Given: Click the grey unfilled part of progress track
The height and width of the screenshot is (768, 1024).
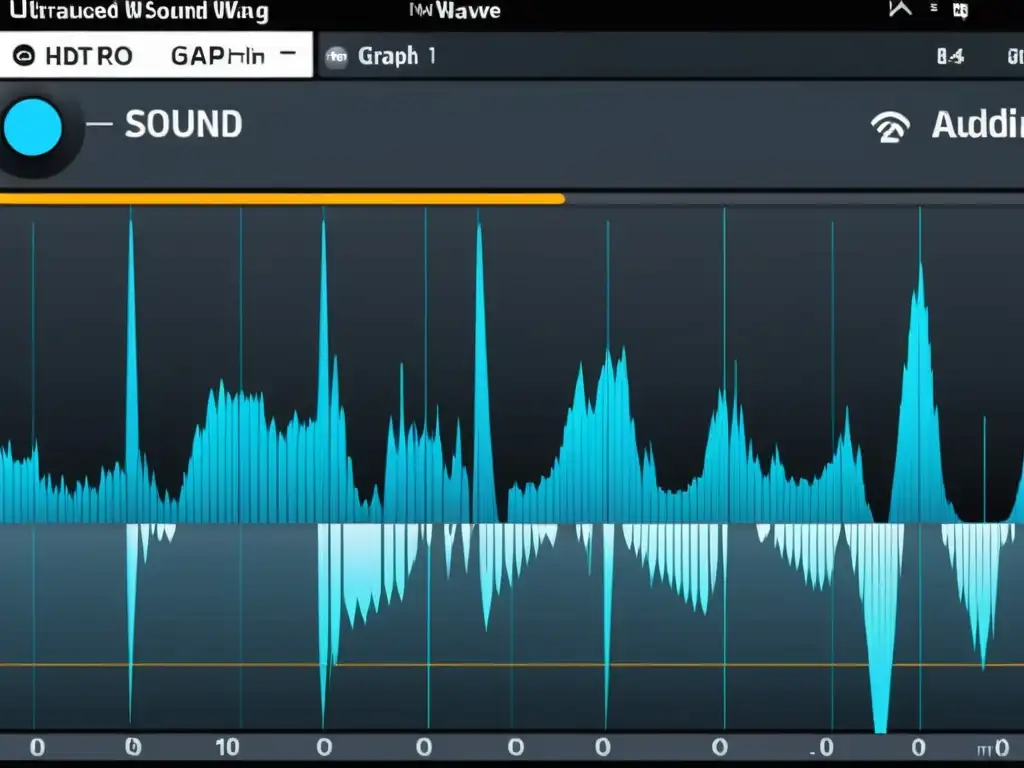Looking at the screenshot, I should pos(790,199).
